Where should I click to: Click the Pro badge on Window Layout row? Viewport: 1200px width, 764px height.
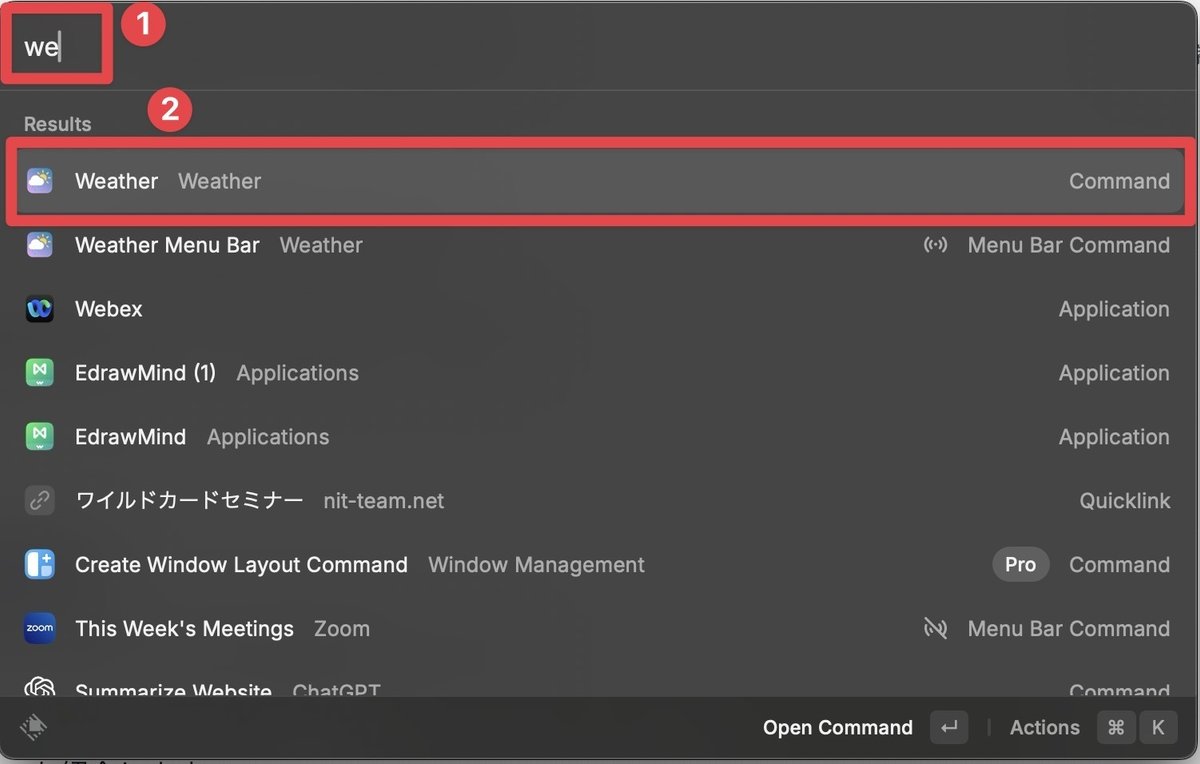click(1020, 565)
